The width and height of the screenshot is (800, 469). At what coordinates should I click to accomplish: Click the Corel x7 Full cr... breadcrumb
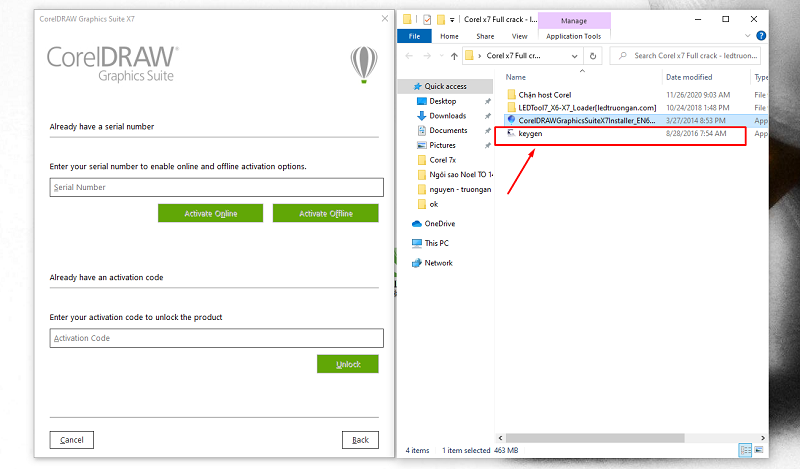(513, 56)
